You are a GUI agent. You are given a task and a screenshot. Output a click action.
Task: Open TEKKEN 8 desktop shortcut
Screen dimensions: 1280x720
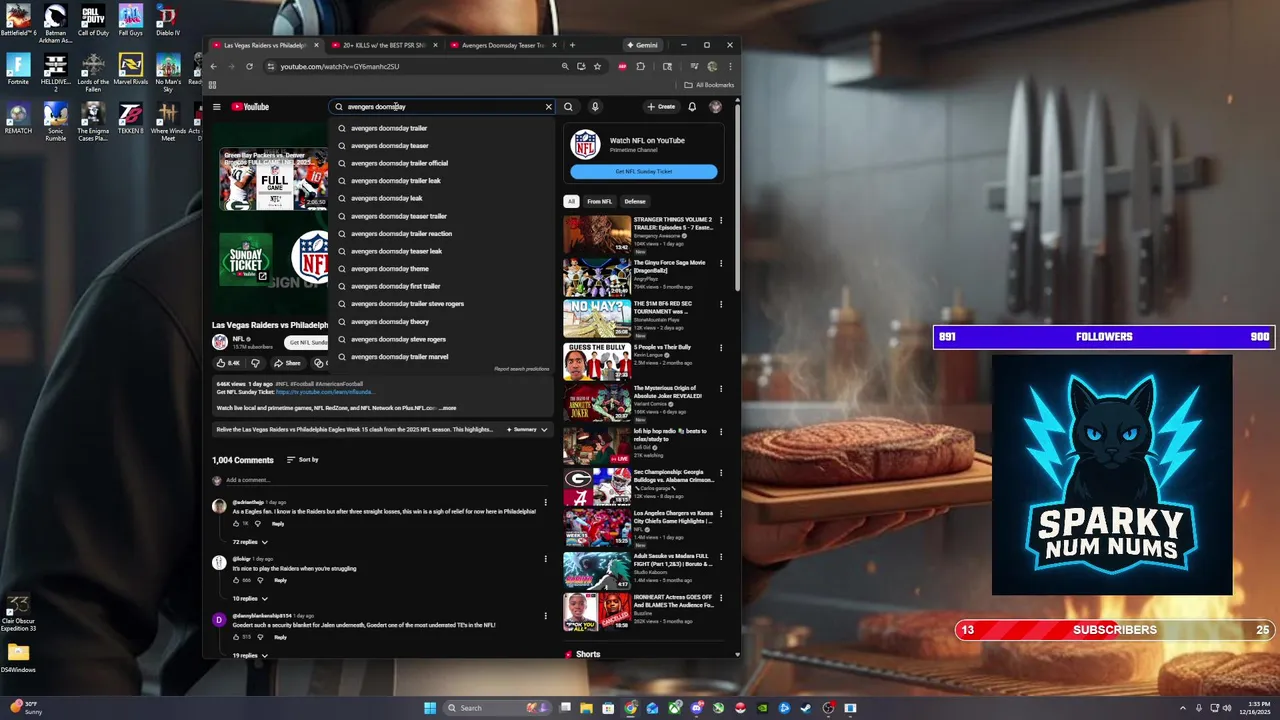(x=131, y=117)
